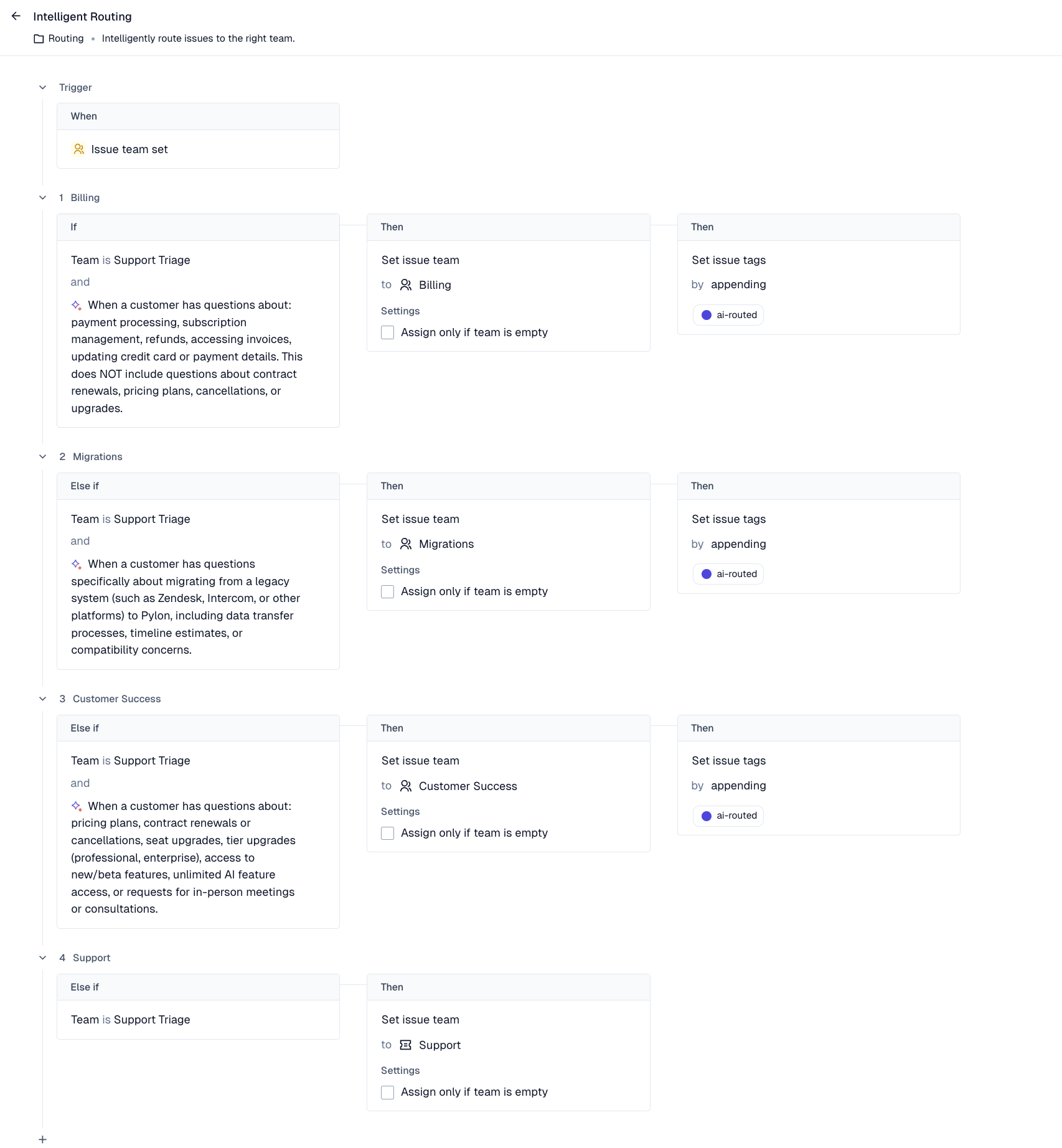Check 'Assign only if team is empty' for Support
The width and height of the screenshot is (1062, 1148).
[388, 1093]
